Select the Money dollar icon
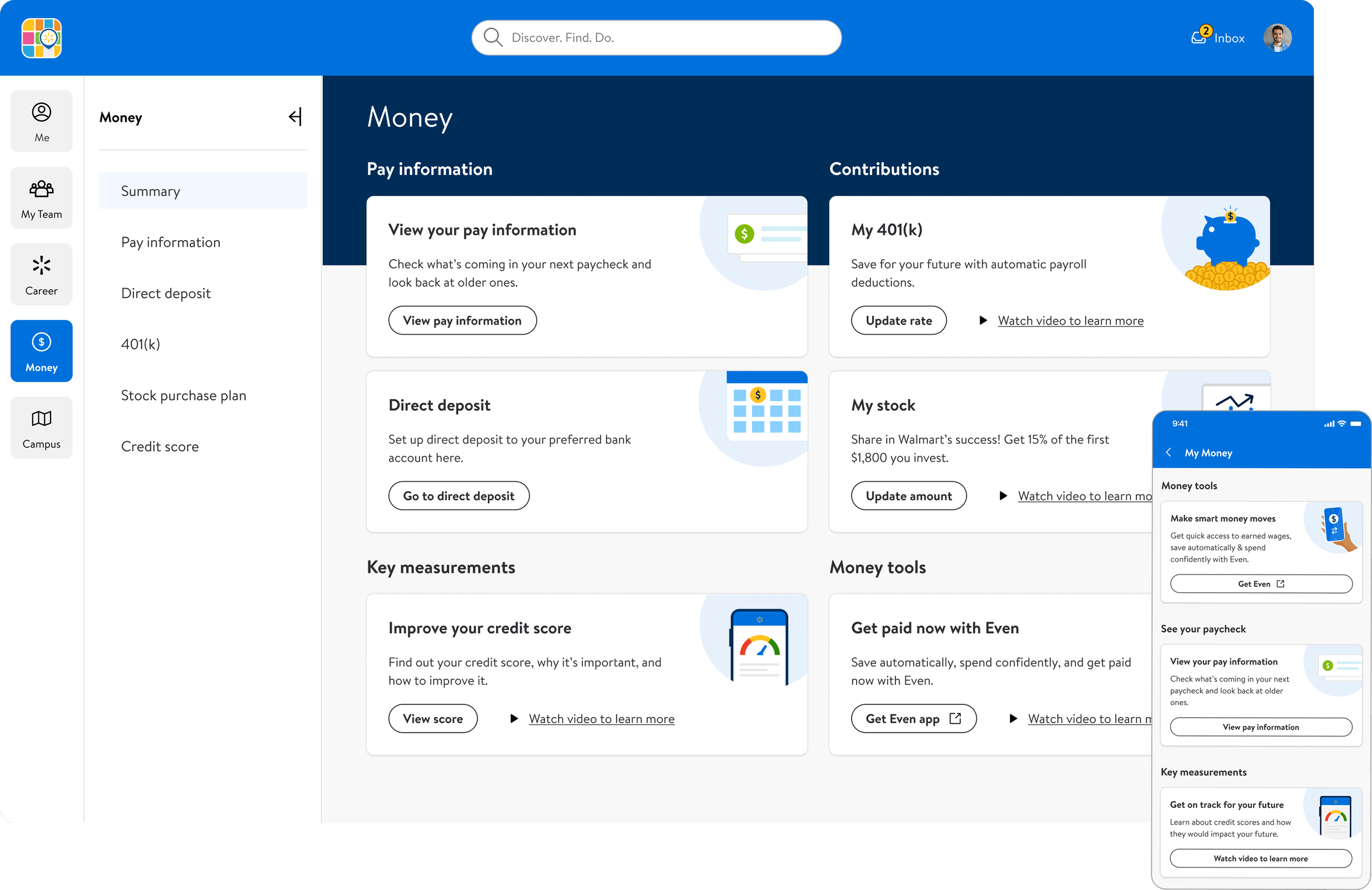The width and height of the screenshot is (1372, 890). coord(42,342)
